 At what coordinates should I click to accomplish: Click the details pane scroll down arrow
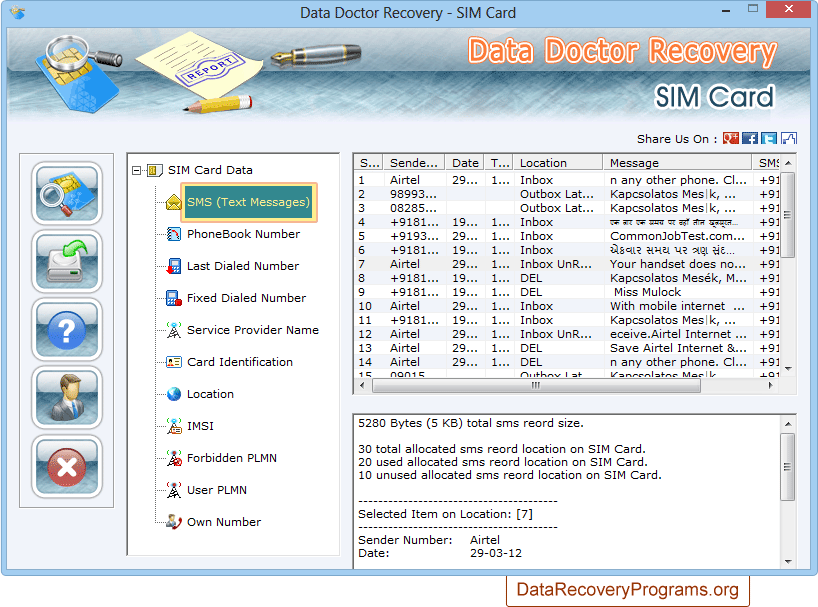tap(788, 562)
